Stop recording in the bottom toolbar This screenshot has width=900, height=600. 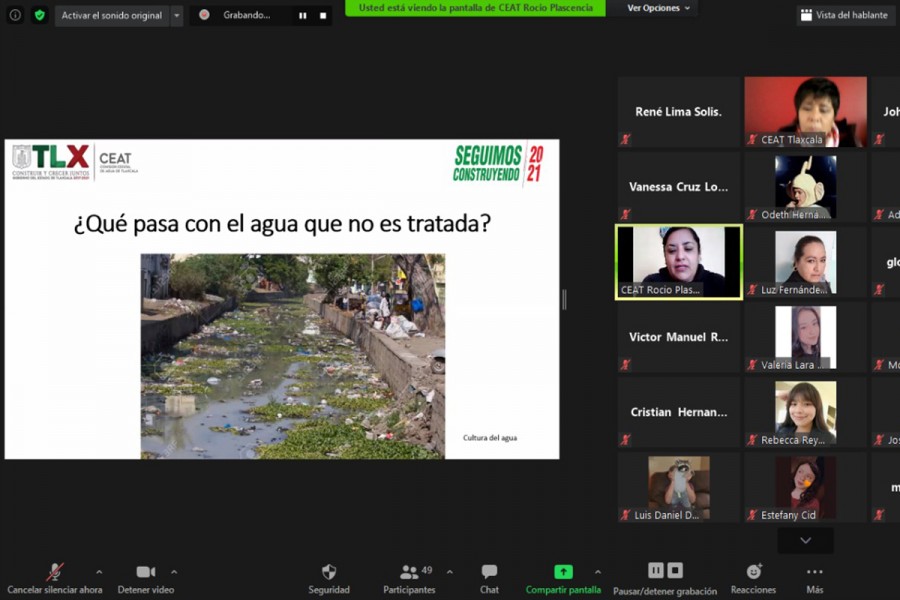tap(675, 571)
